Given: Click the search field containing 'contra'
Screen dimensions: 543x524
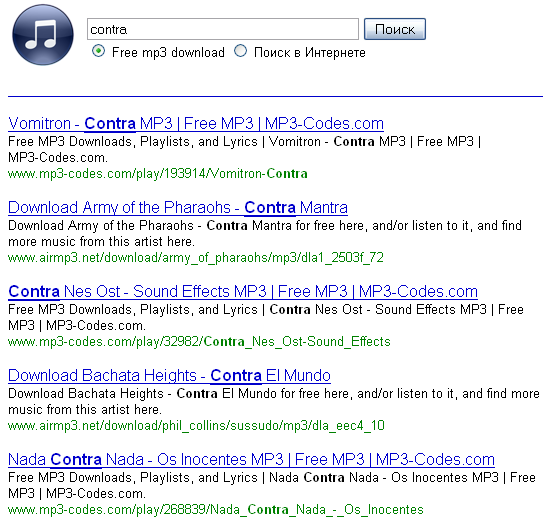Looking at the screenshot, I should click(x=223, y=29).
